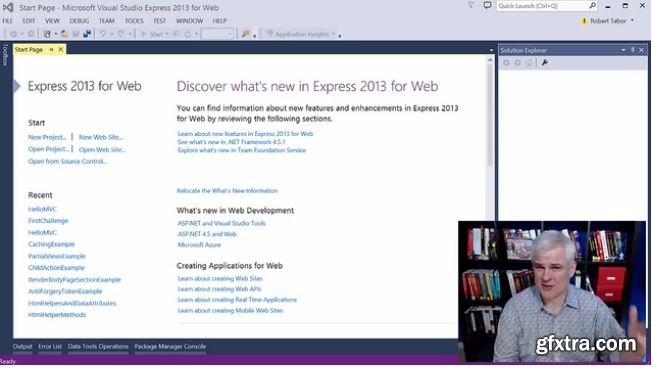Click the Open Project... link
The image size is (653, 367).
[x=48, y=149]
